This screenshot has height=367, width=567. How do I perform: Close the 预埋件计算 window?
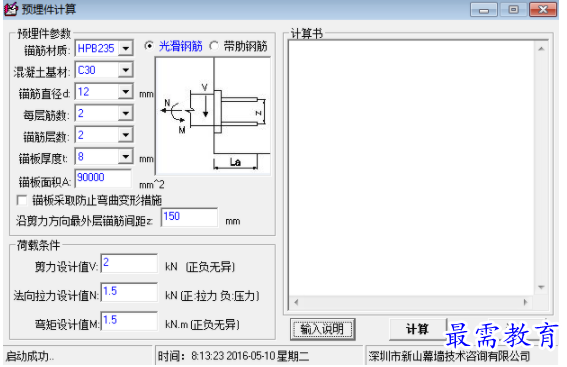[x=543, y=10]
